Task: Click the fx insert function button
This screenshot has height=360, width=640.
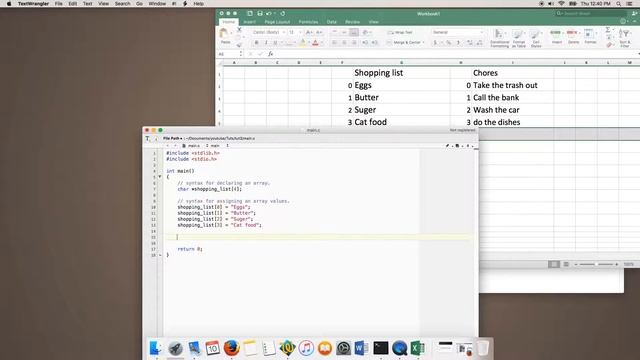Action: coord(270,54)
